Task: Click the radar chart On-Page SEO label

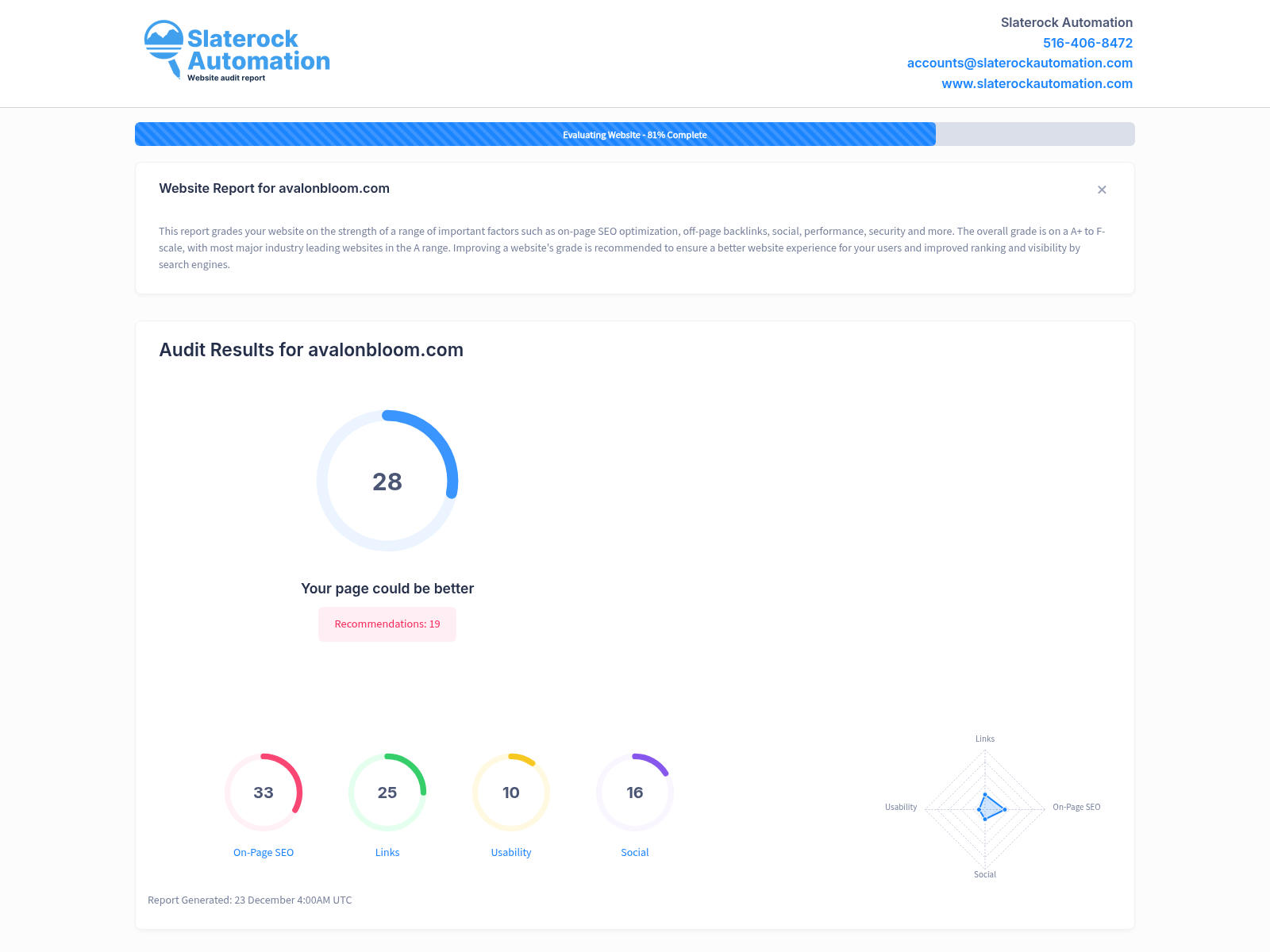Action: pos(1076,807)
